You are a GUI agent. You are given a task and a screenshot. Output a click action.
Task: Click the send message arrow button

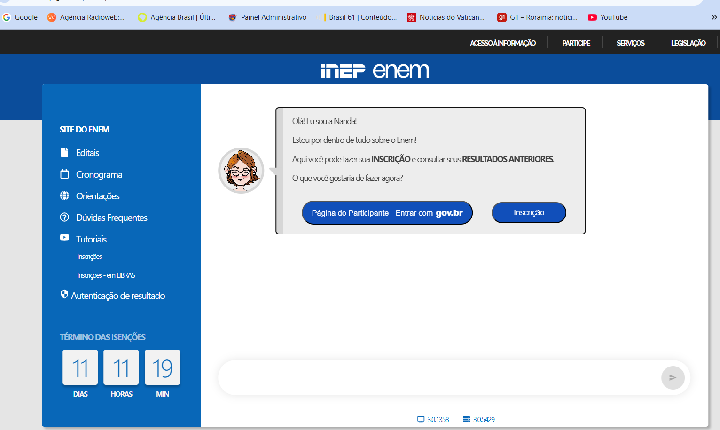tap(673, 378)
